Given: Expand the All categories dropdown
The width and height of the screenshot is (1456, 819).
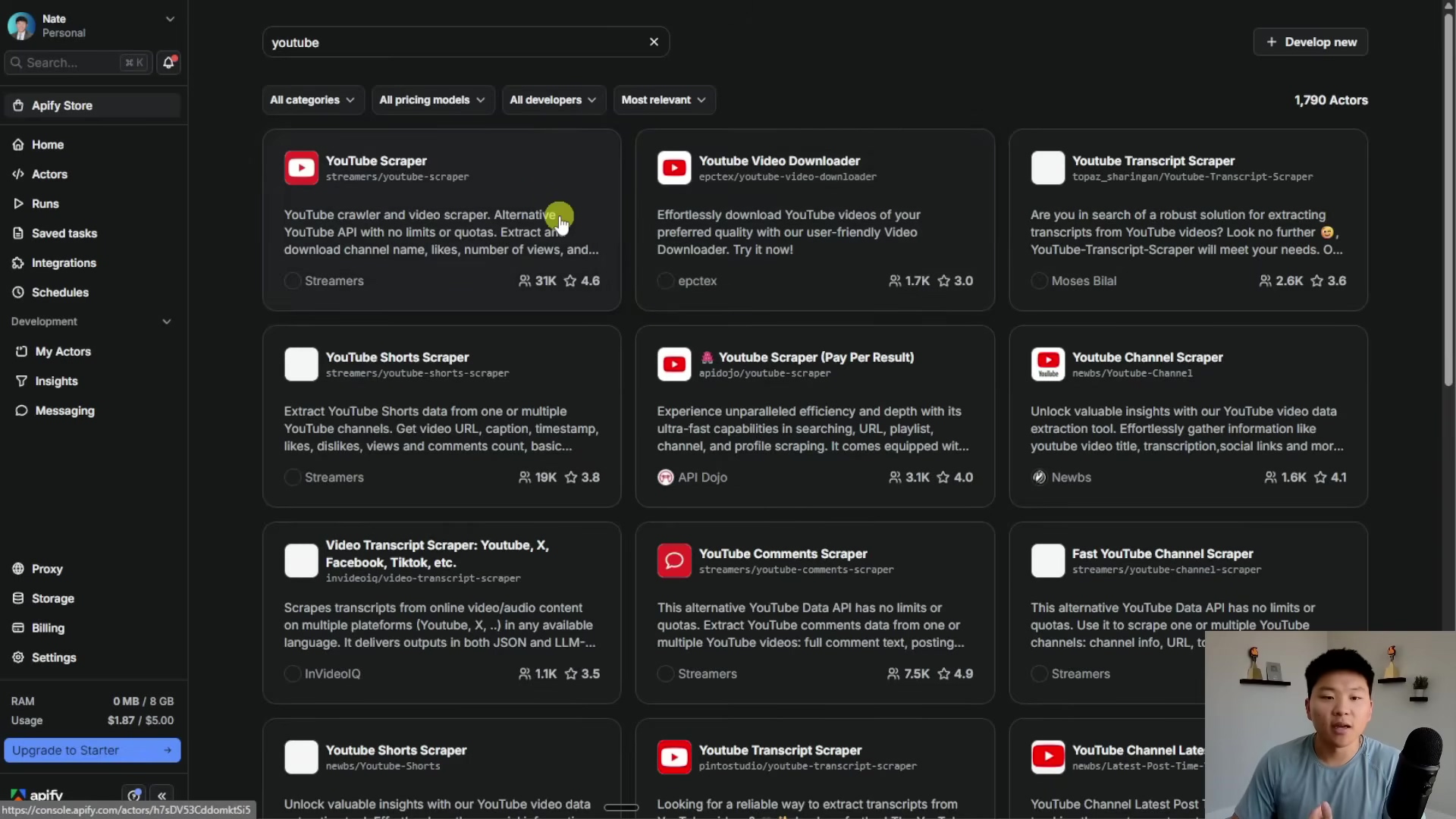Looking at the screenshot, I should pyautogui.click(x=312, y=100).
